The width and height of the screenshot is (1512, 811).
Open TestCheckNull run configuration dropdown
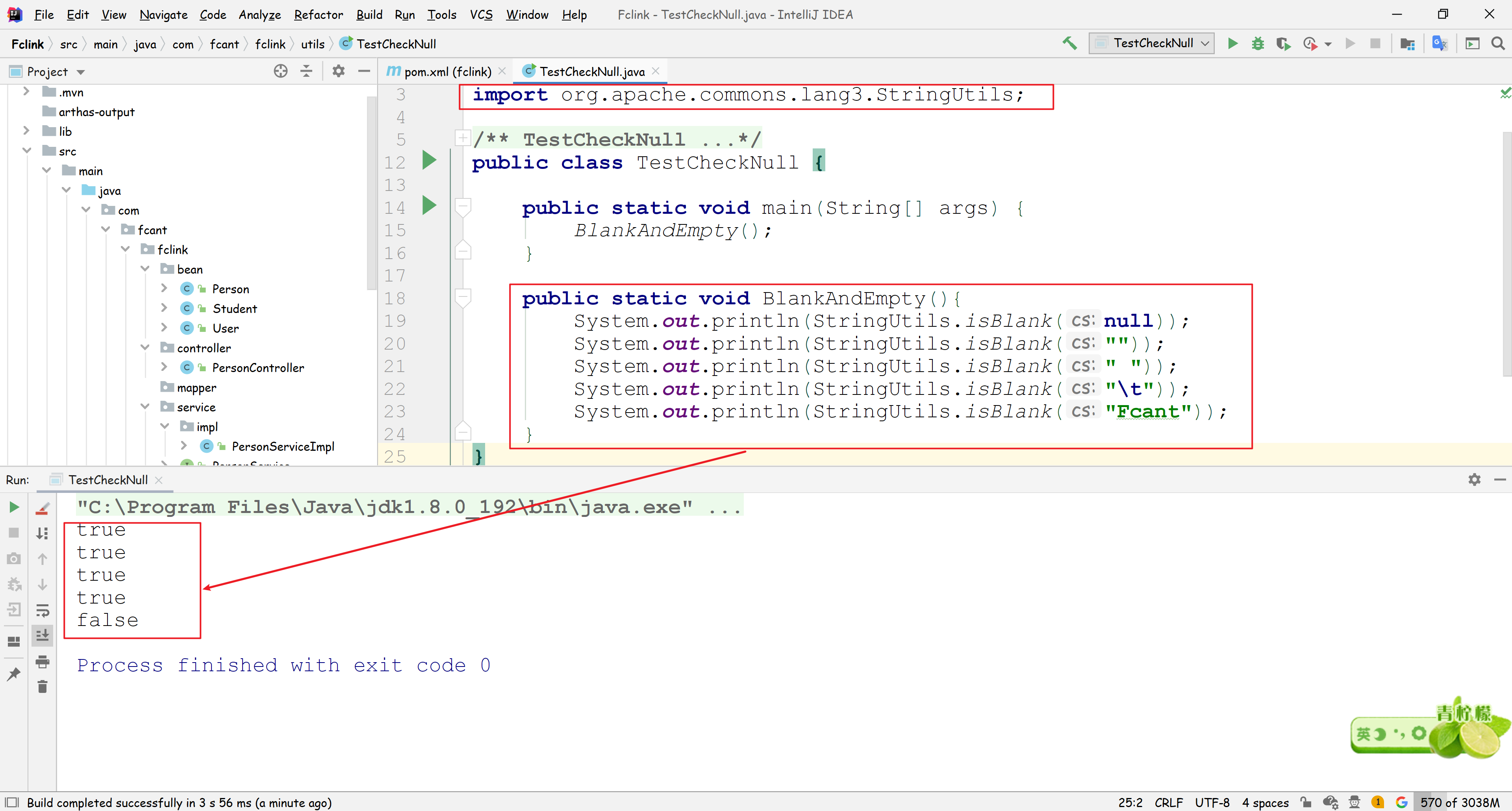[x=1152, y=43]
